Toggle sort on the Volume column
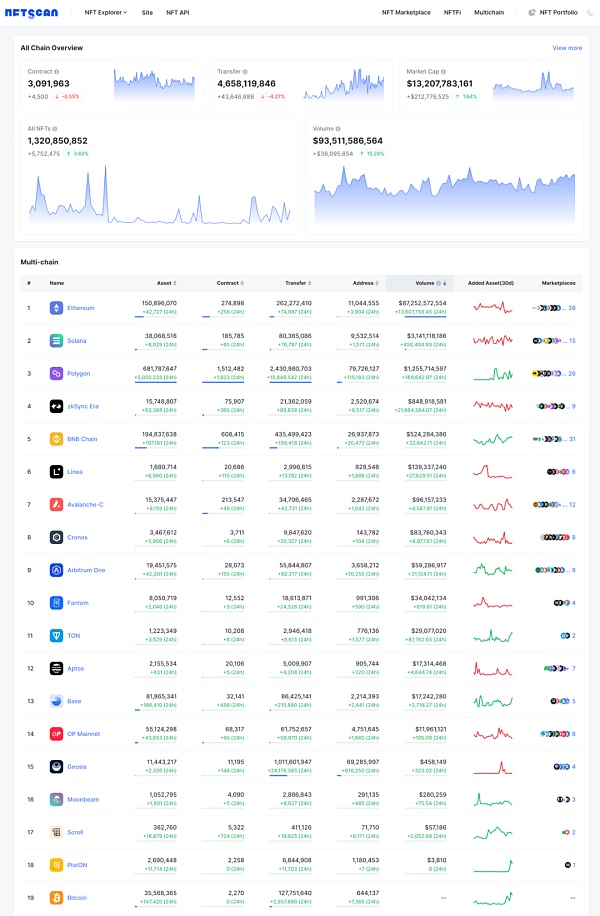This screenshot has width=600, height=916. pyautogui.click(x=445, y=283)
